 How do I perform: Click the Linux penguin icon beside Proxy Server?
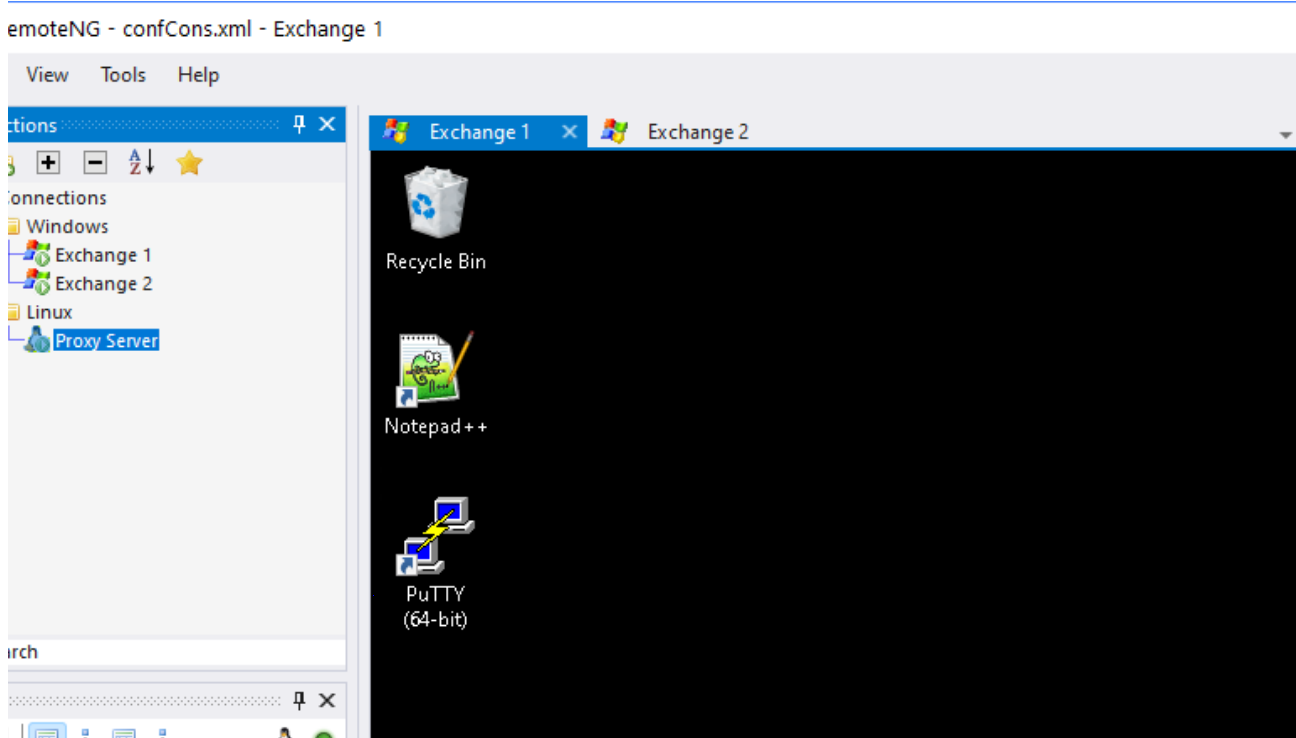[x=36, y=340]
